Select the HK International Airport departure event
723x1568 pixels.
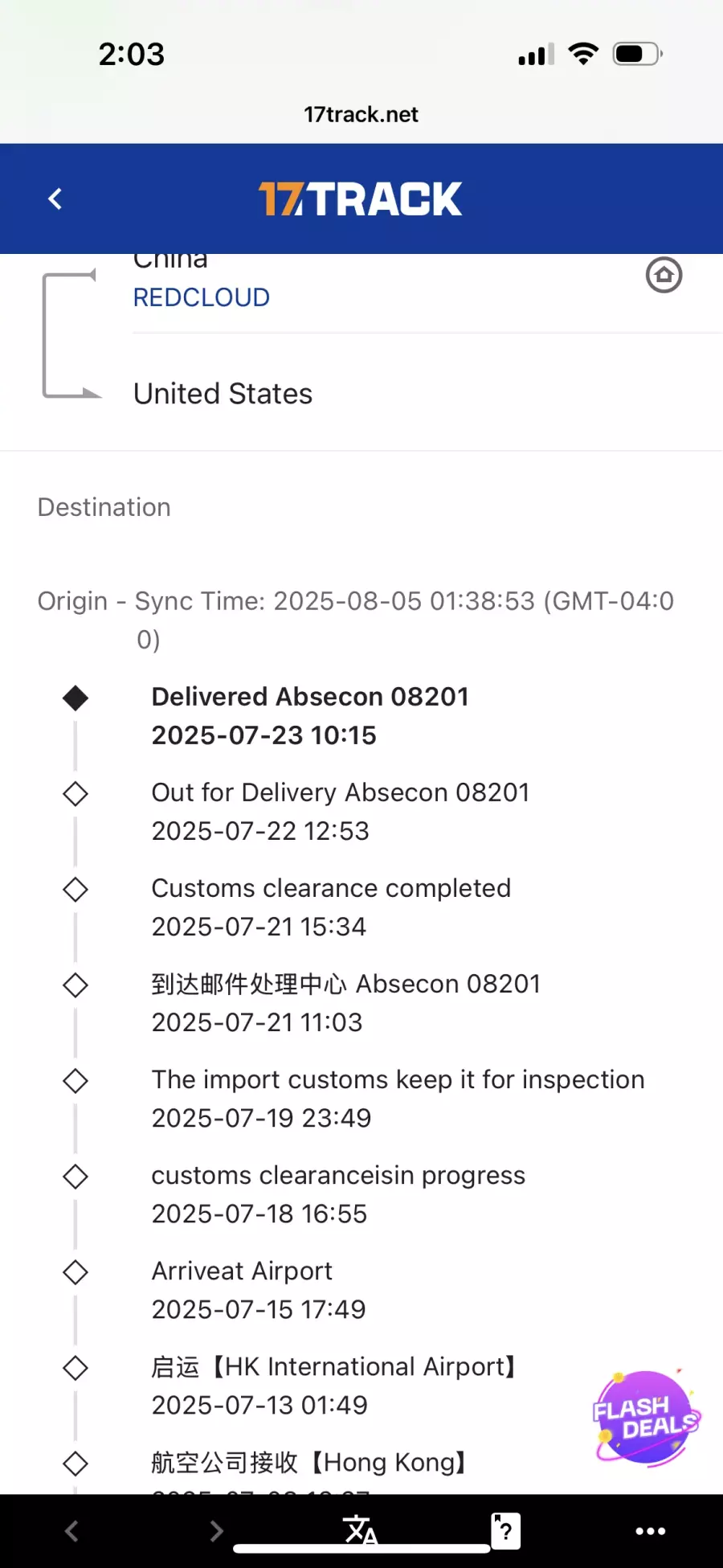336,1385
